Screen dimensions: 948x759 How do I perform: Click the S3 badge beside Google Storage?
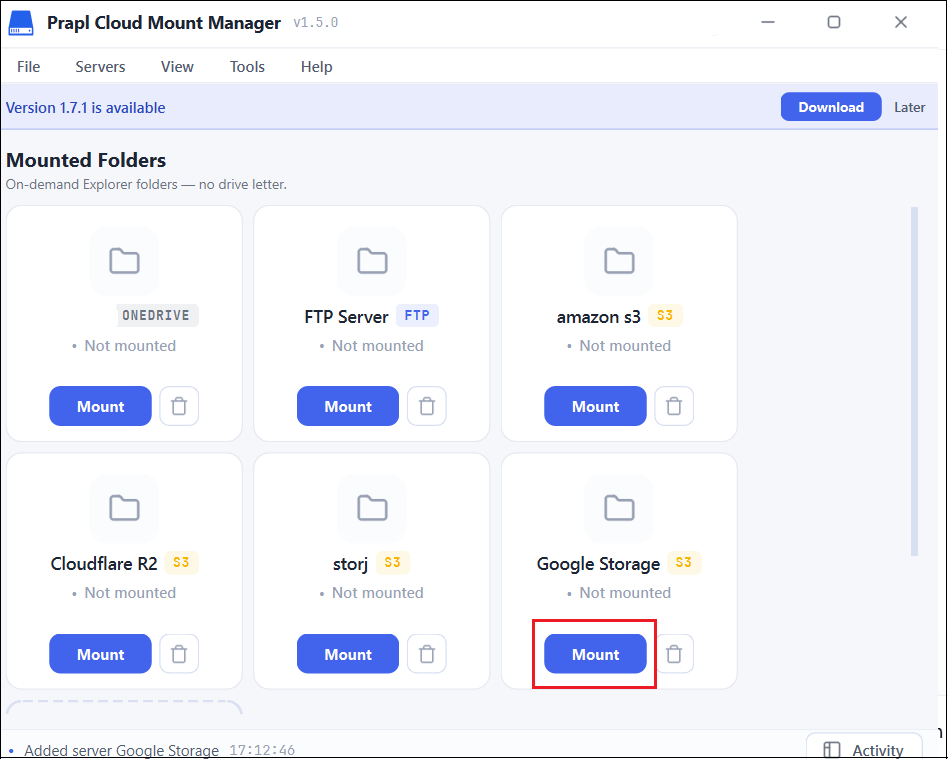684,562
